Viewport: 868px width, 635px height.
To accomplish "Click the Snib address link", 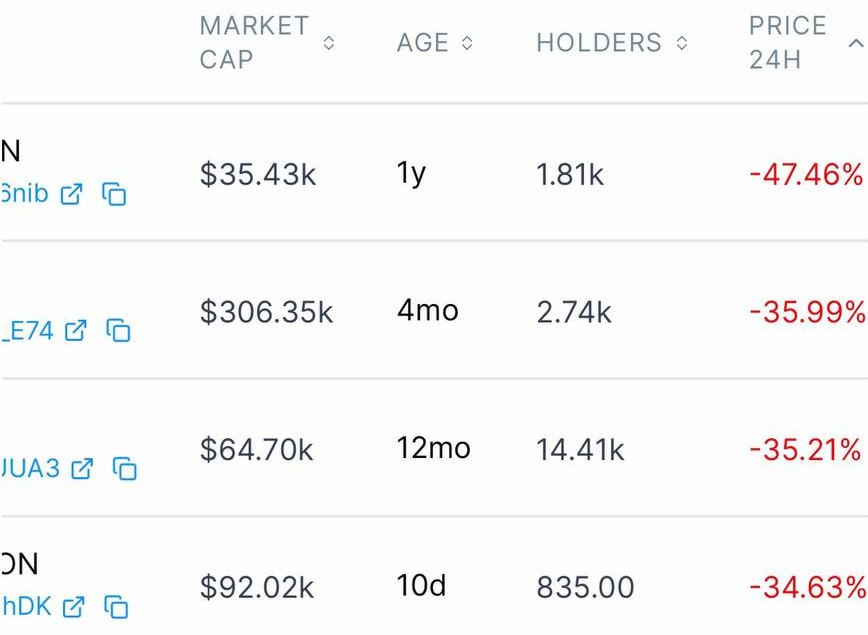I will 24,194.
